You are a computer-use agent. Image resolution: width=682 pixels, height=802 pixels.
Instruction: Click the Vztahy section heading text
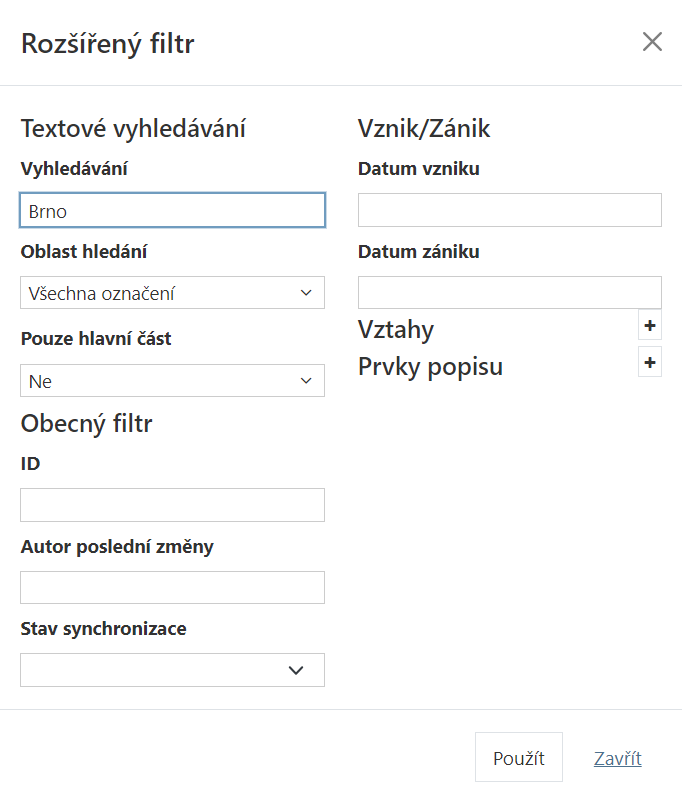396,329
